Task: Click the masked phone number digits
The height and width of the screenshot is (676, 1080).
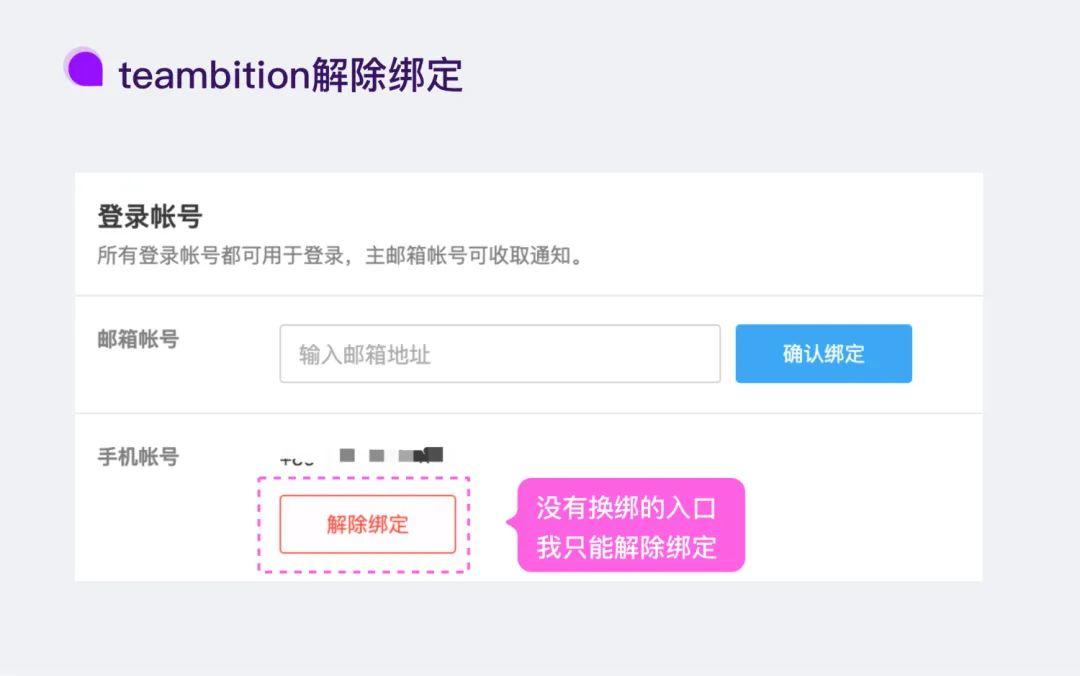Action: point(391,456)
